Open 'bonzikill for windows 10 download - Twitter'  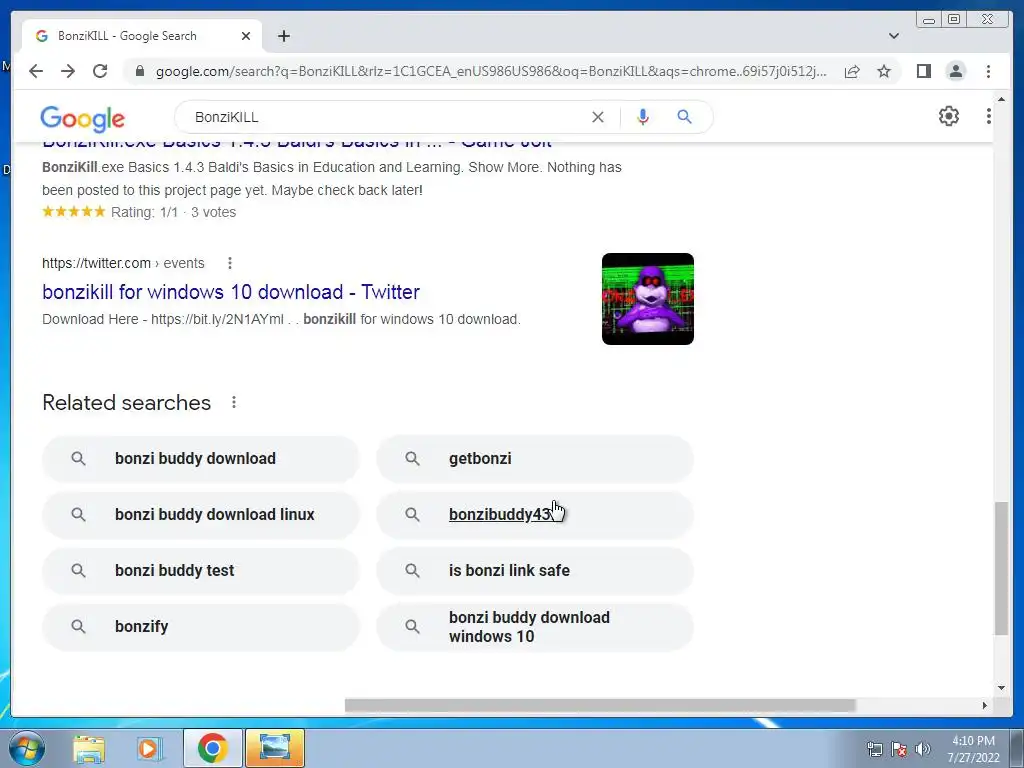(x=231, y=292)
